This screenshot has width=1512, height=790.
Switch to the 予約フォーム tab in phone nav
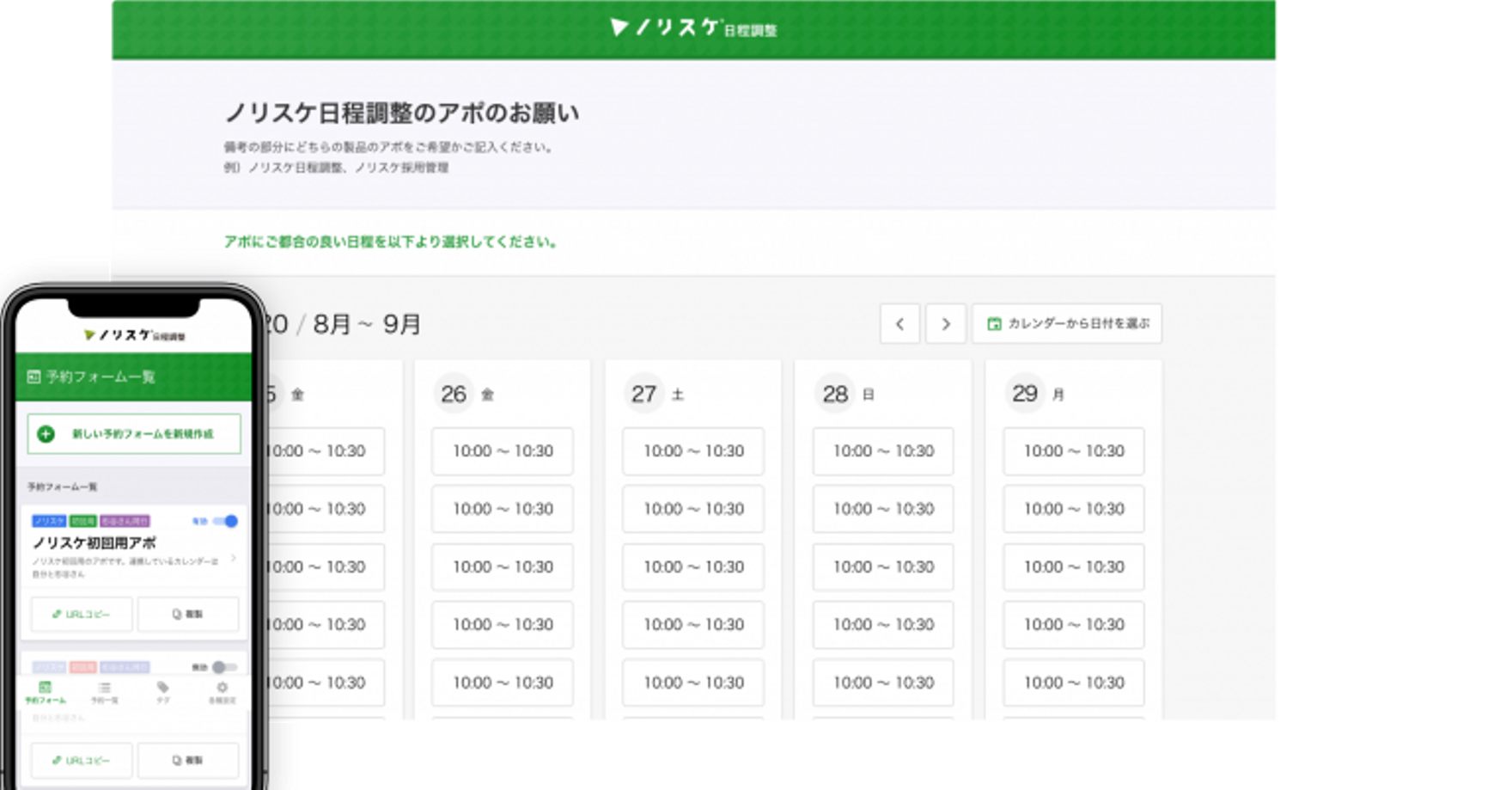click(x=45, y=693)
